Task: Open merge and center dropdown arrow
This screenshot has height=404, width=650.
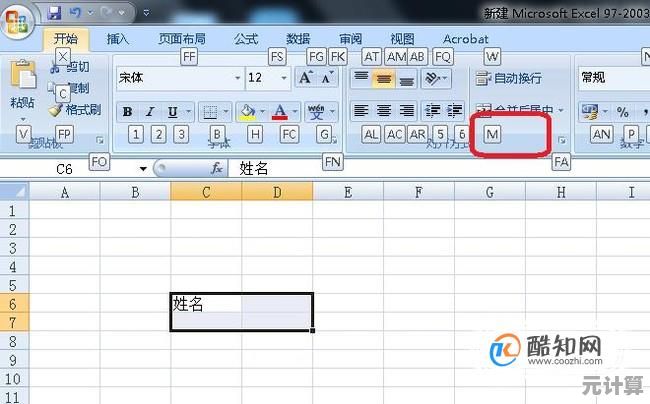Action: (561, 110)
